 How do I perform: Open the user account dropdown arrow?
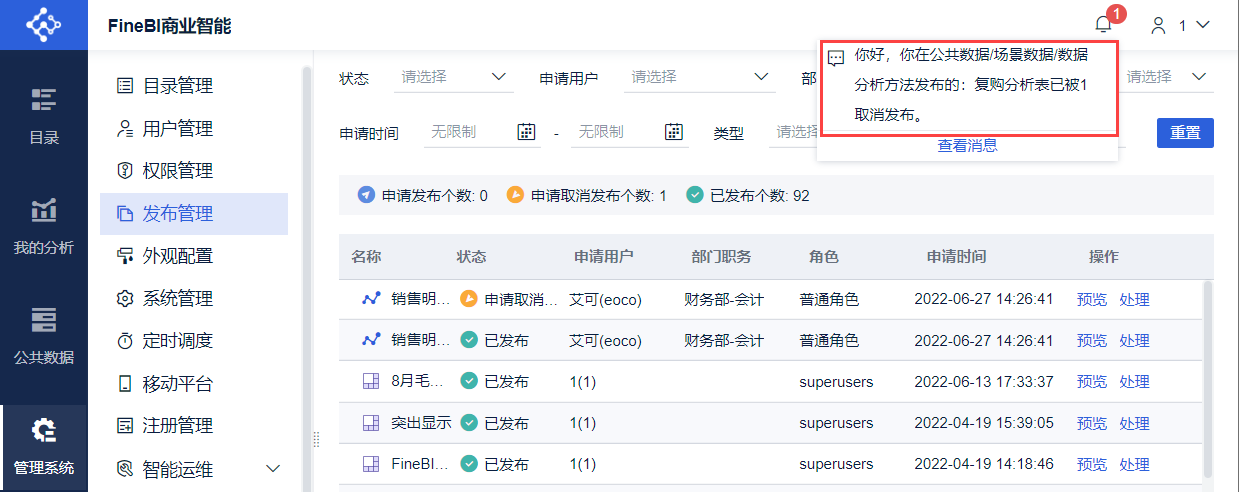coord(1203,25)
